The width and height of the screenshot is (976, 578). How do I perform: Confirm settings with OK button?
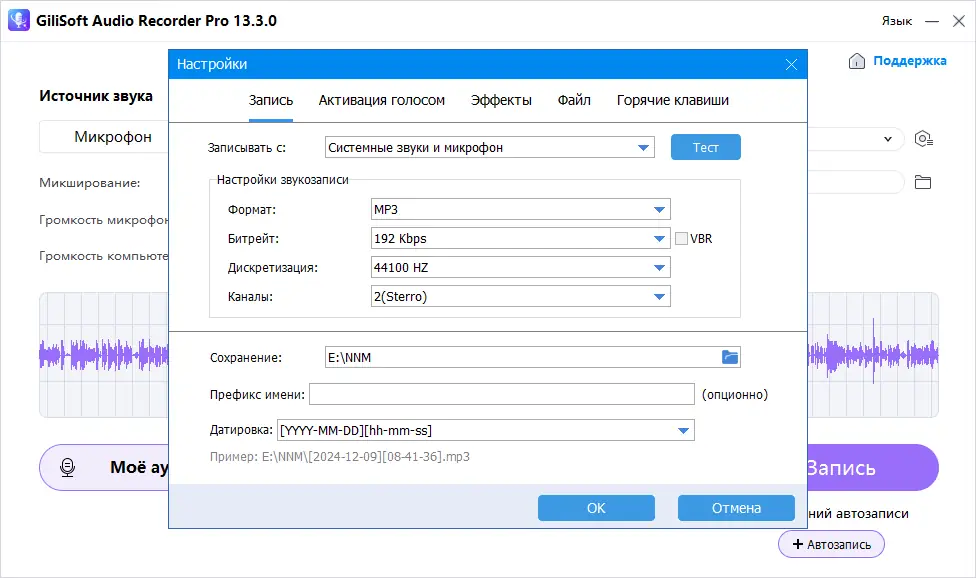point(596,508)
